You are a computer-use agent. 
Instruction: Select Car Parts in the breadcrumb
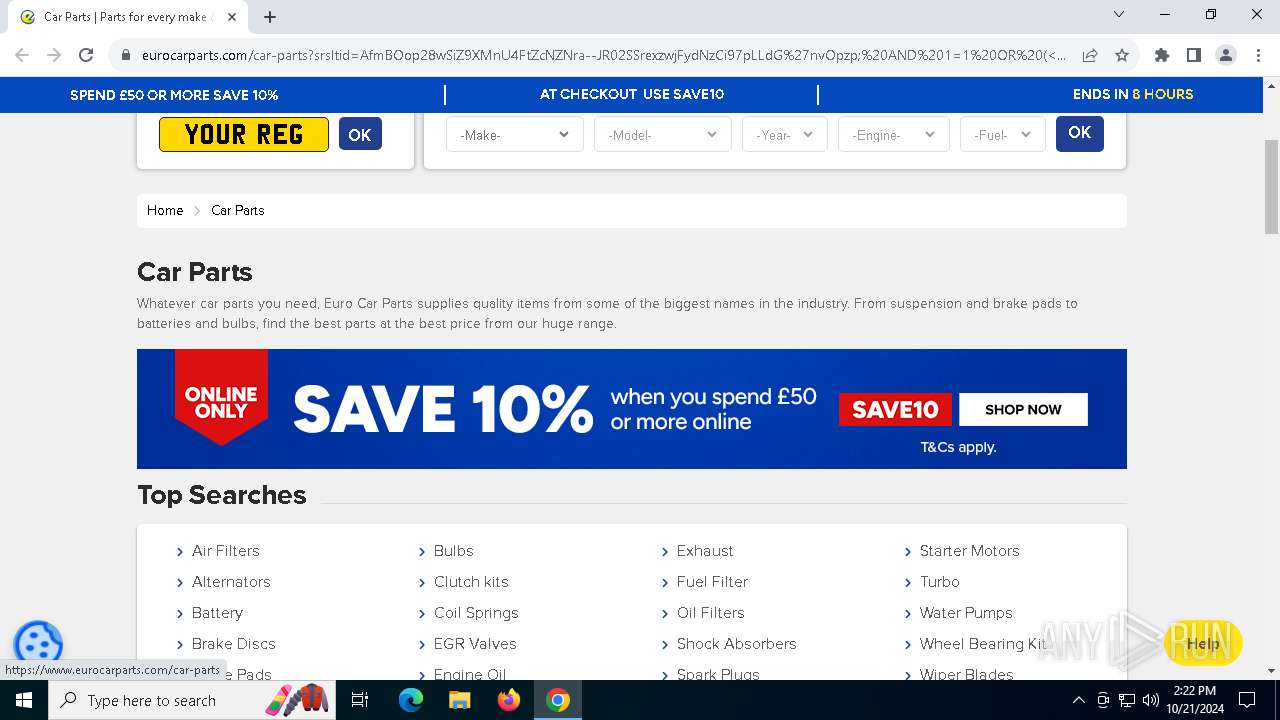pyautogui.click(x=238, y=210)
